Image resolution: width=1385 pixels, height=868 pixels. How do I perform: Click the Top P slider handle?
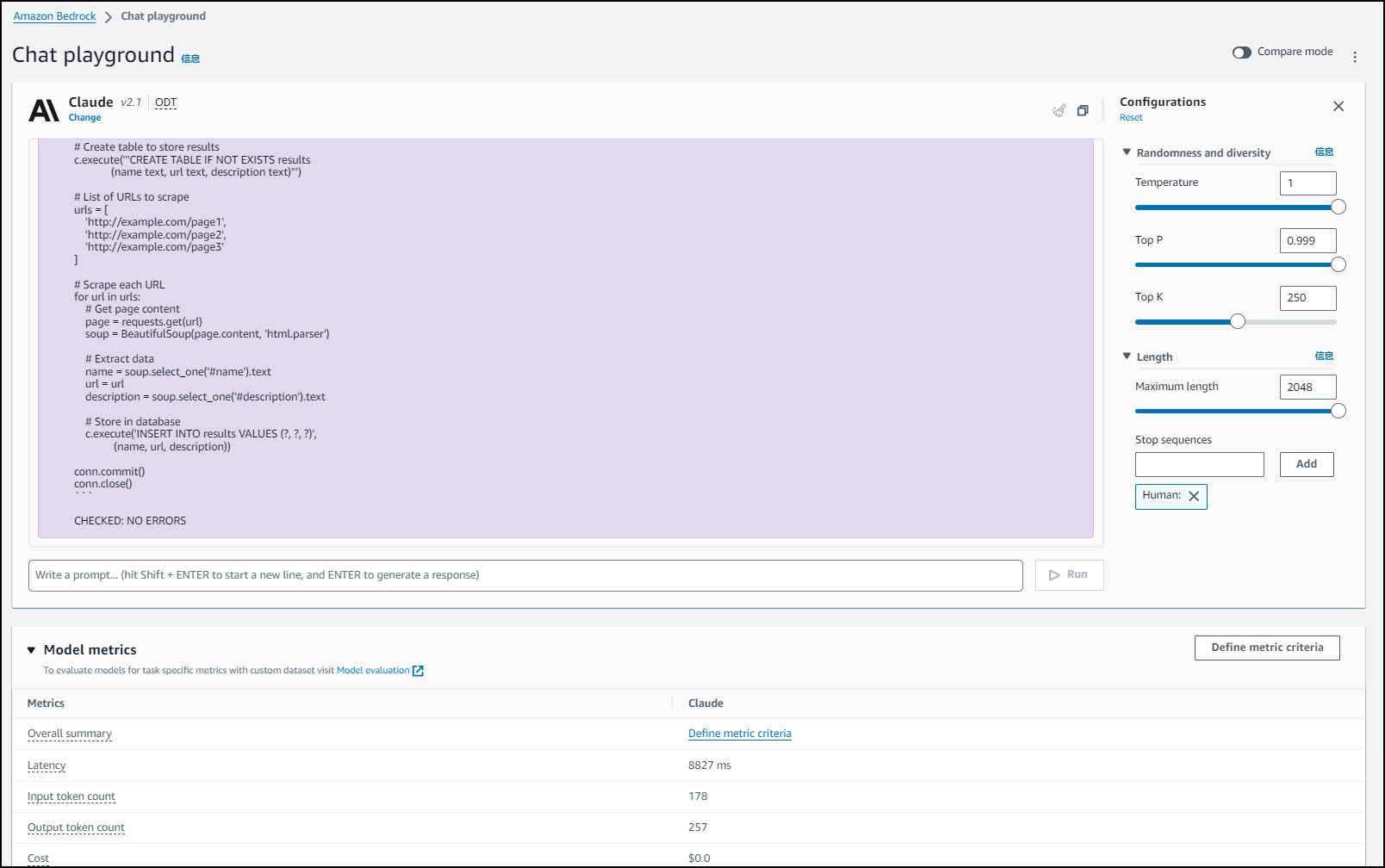point(1338,264)
